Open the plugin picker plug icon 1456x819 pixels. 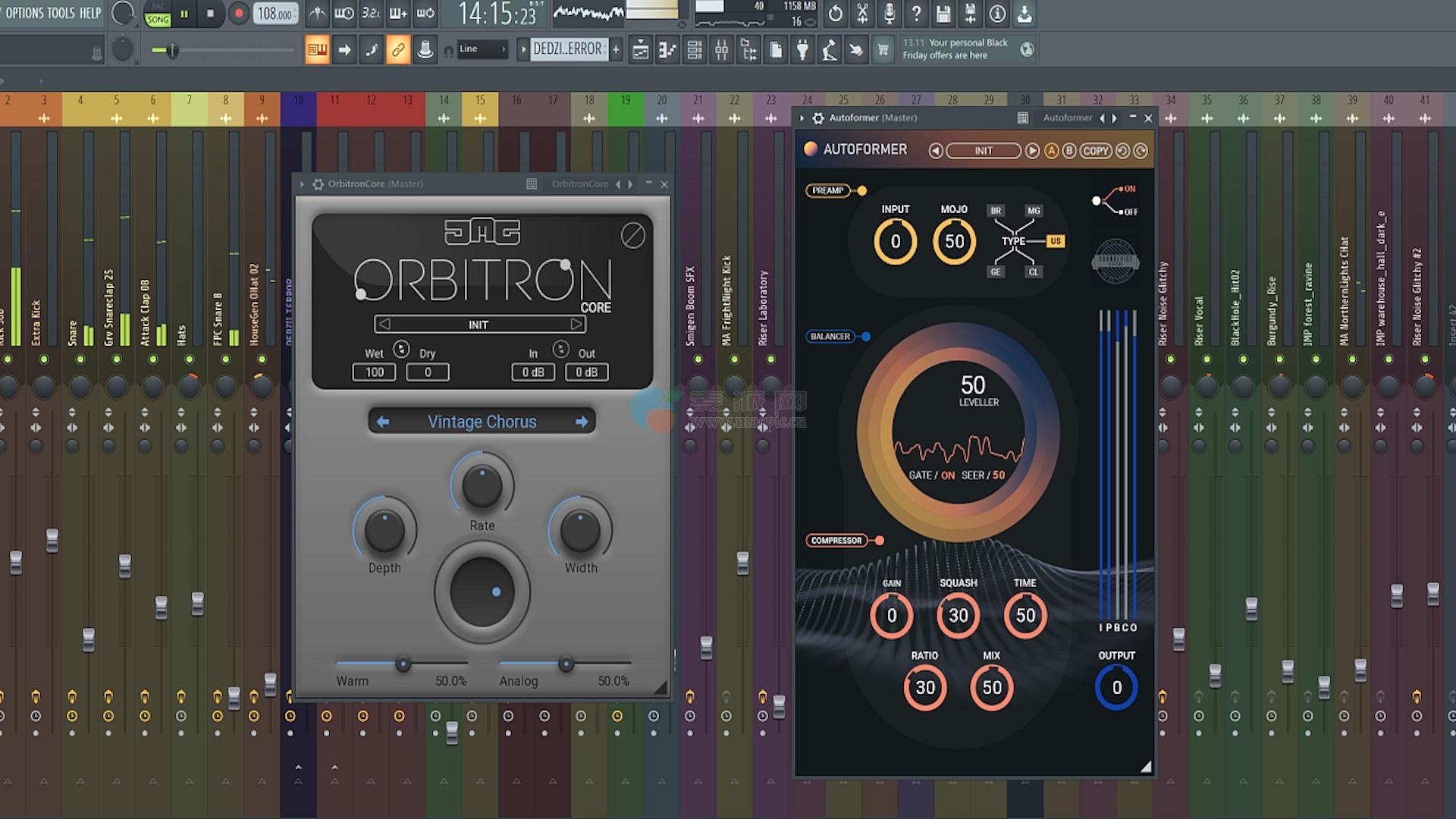(x=802, y=50)
